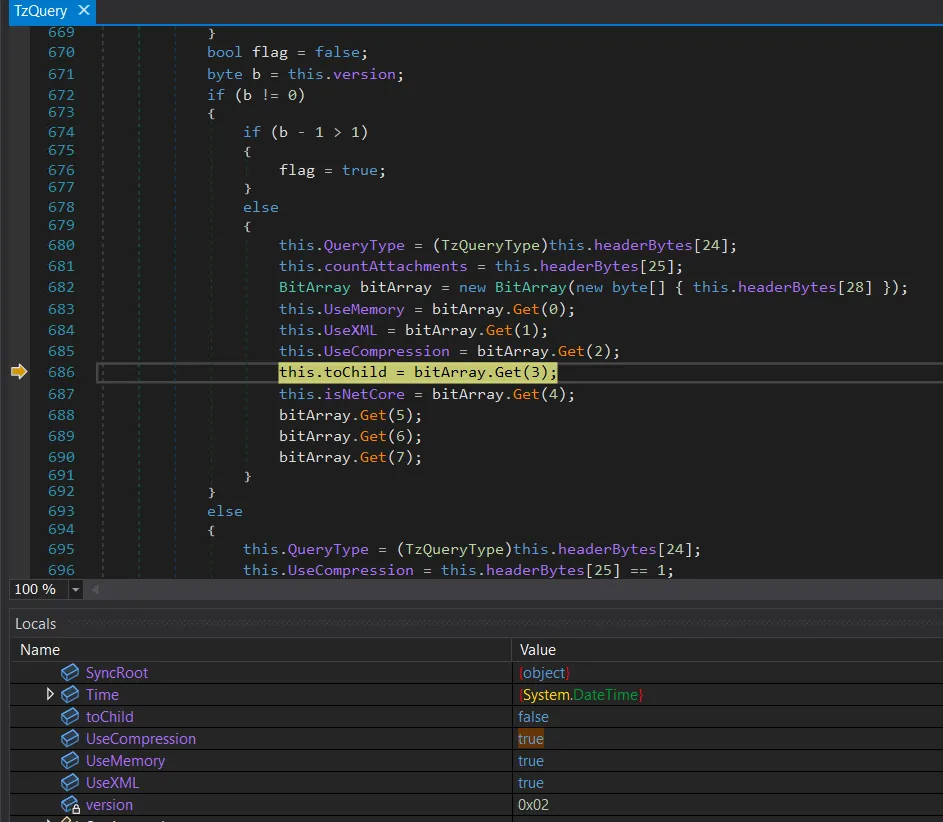Click the yellow current-statement arrow in the gutter

pos(19,372)
